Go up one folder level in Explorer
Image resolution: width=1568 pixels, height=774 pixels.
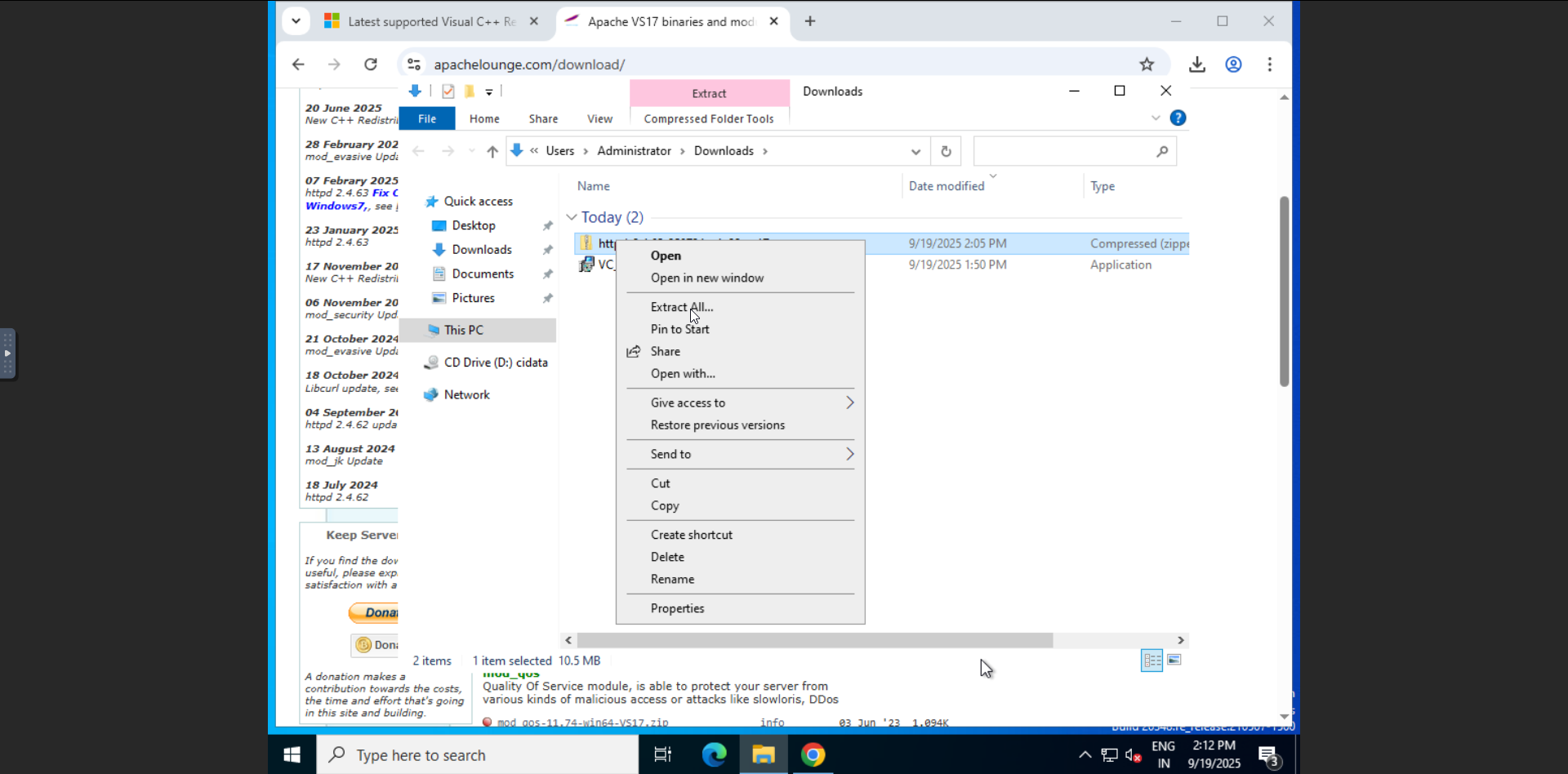[492, 151]
